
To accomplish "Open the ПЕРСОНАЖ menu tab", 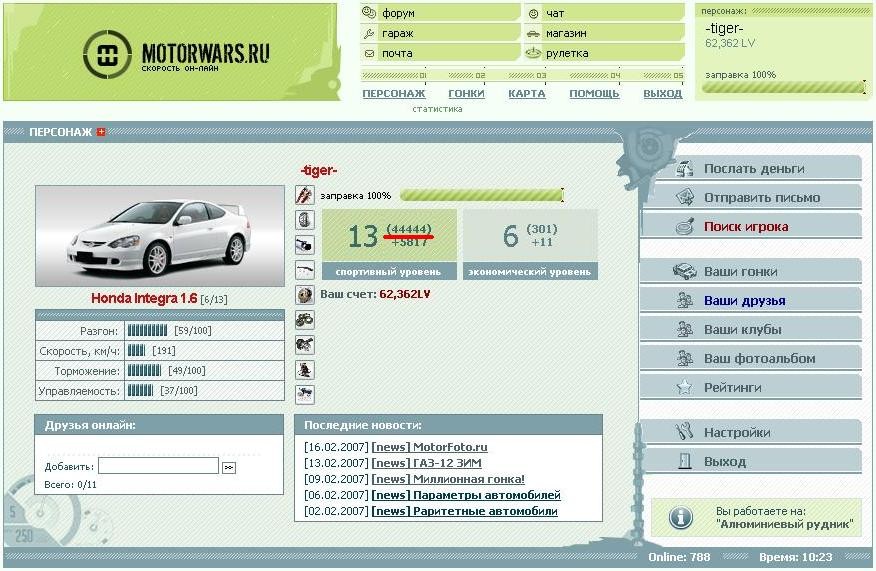I will coord(394,93).
